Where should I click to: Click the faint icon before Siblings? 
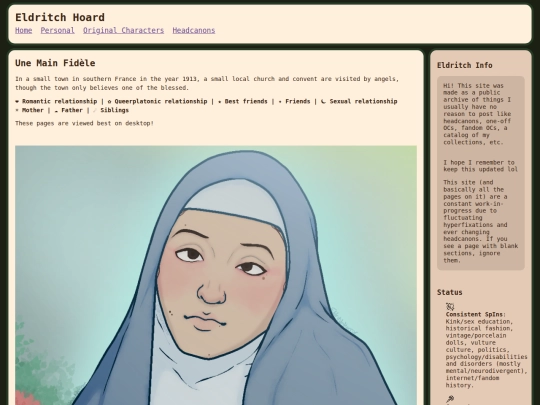click(x=95, y=110)
